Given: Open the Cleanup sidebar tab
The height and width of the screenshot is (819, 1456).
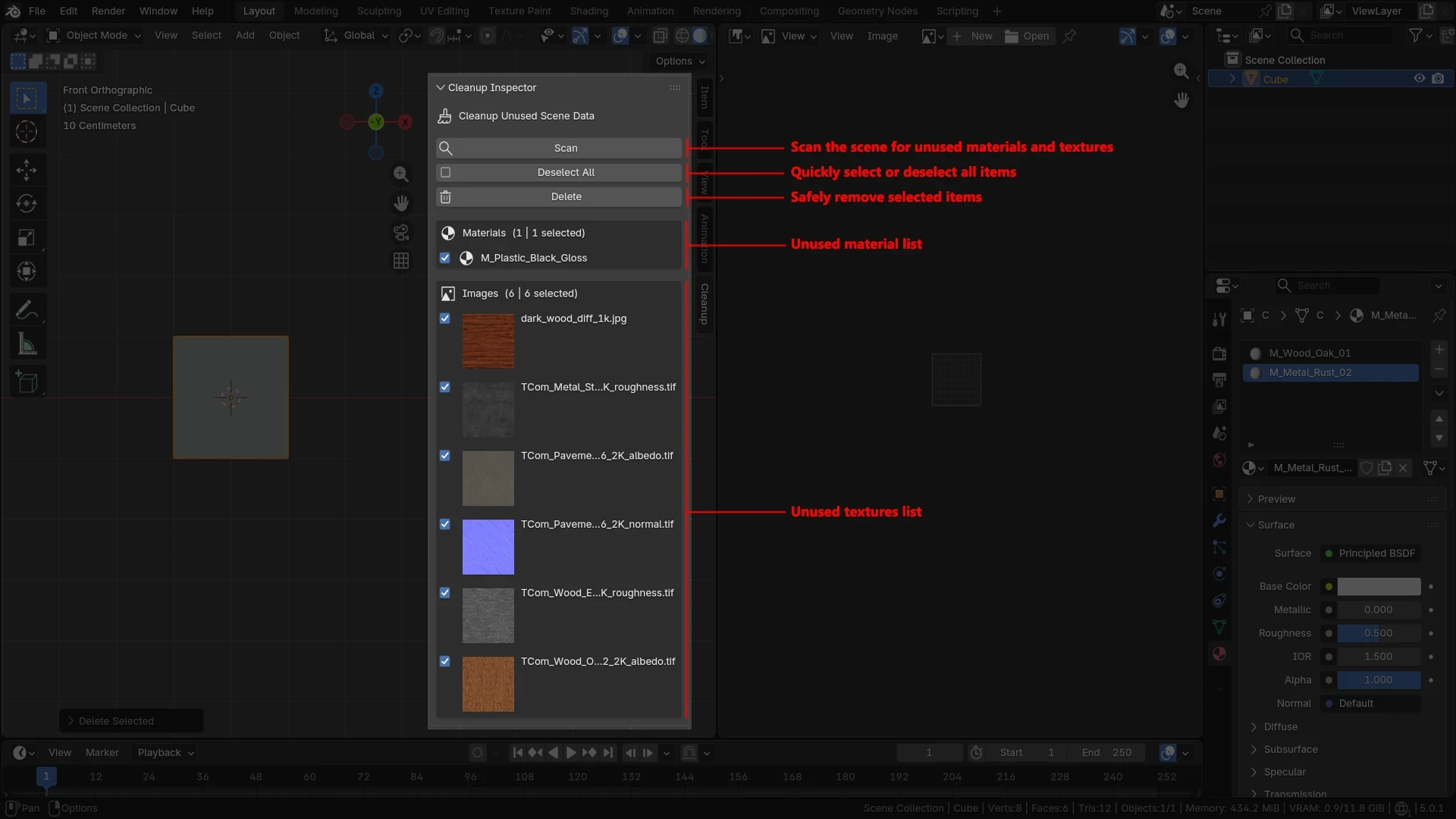Looking at the screenshot, I should tap(704, 304).
